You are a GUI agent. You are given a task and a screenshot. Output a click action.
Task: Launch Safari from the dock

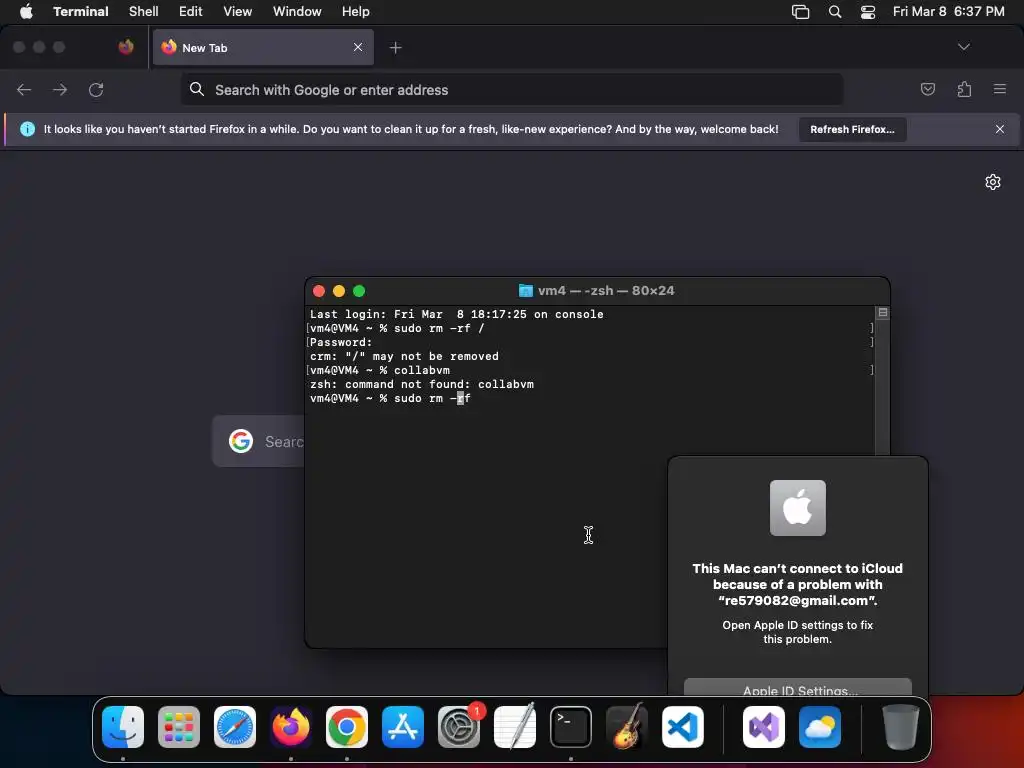click(235, 726)
